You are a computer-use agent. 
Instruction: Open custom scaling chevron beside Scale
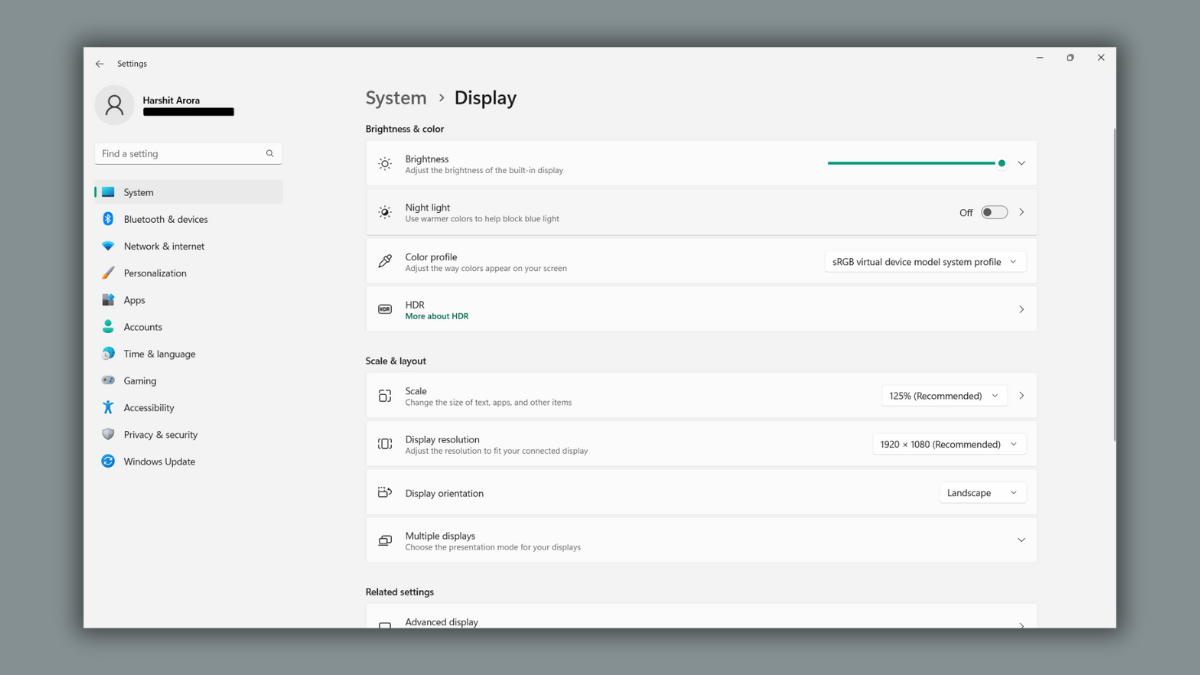[x=1021, y=396]
